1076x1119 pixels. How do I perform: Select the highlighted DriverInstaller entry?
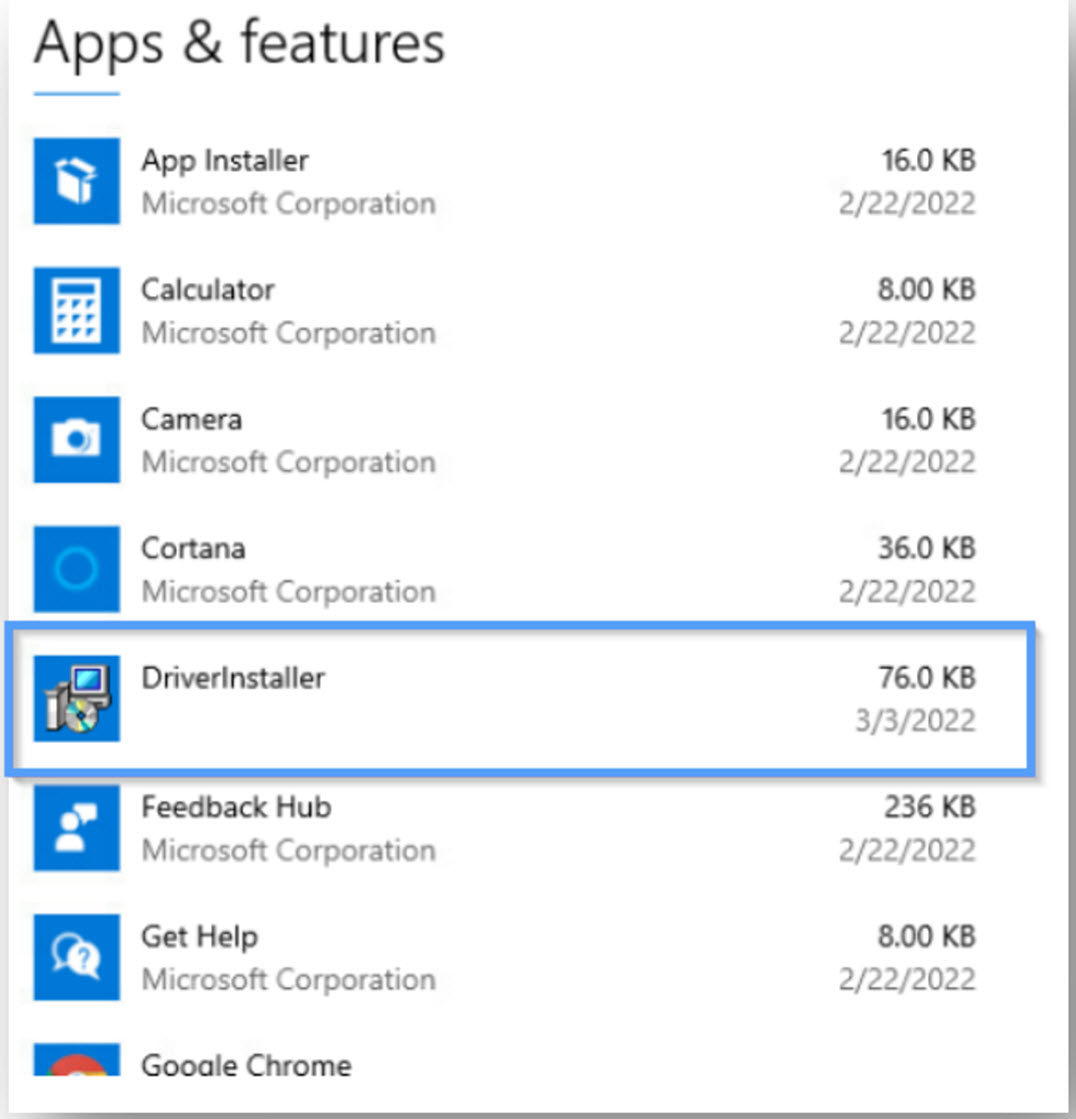tap(500, 698)
